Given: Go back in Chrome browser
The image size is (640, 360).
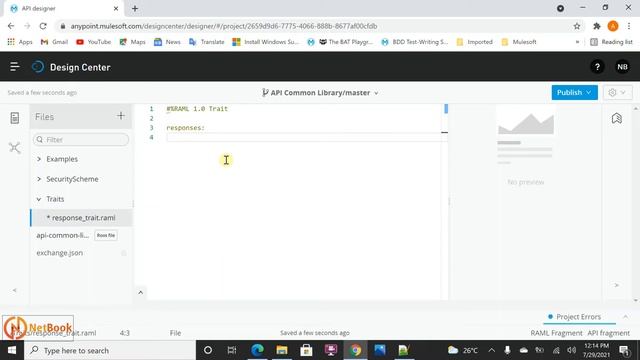Looking at the screenshot, I should point(11,26).
